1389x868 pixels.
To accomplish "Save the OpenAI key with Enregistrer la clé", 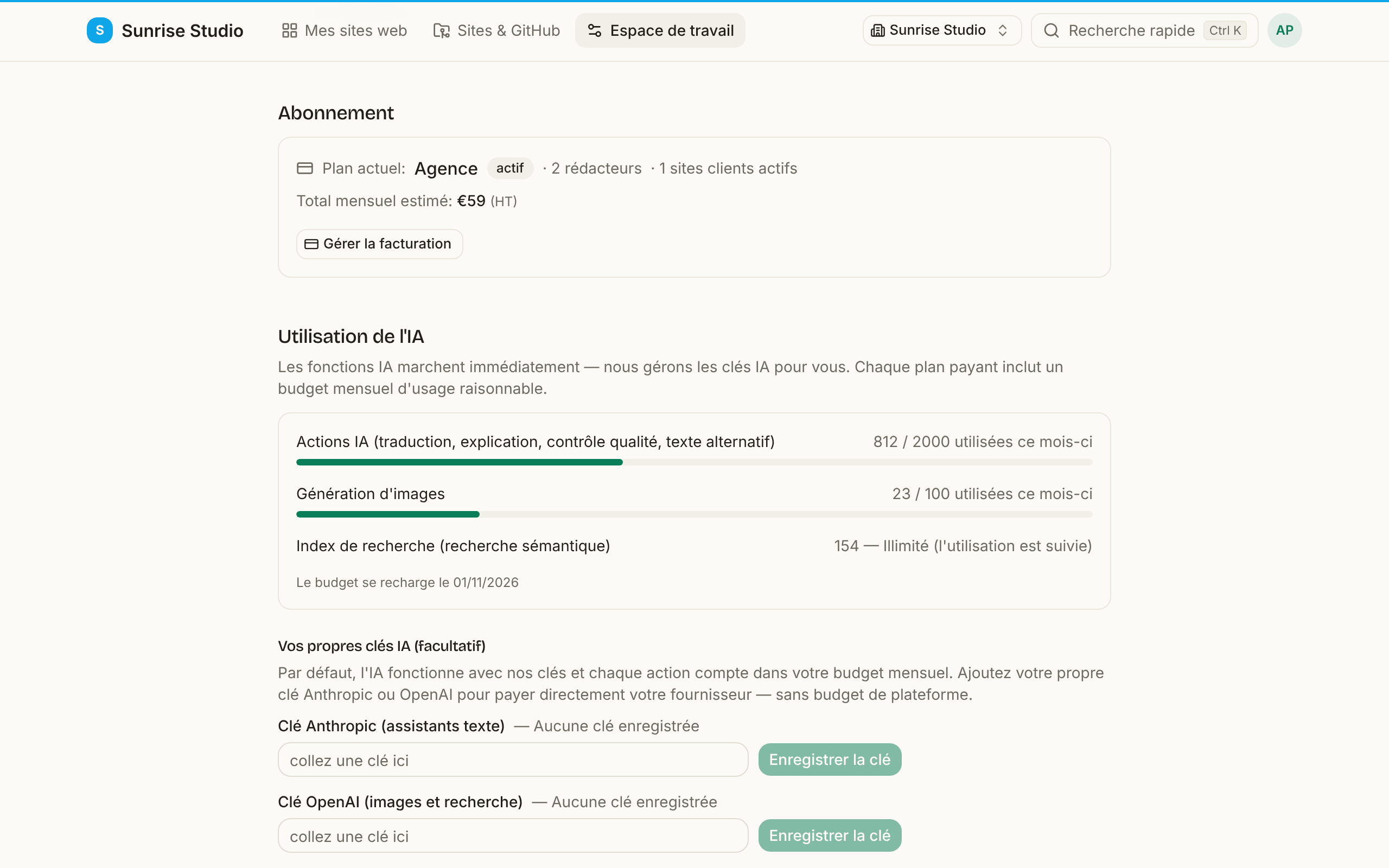I will pyautogui.click(x=830, y=835).
